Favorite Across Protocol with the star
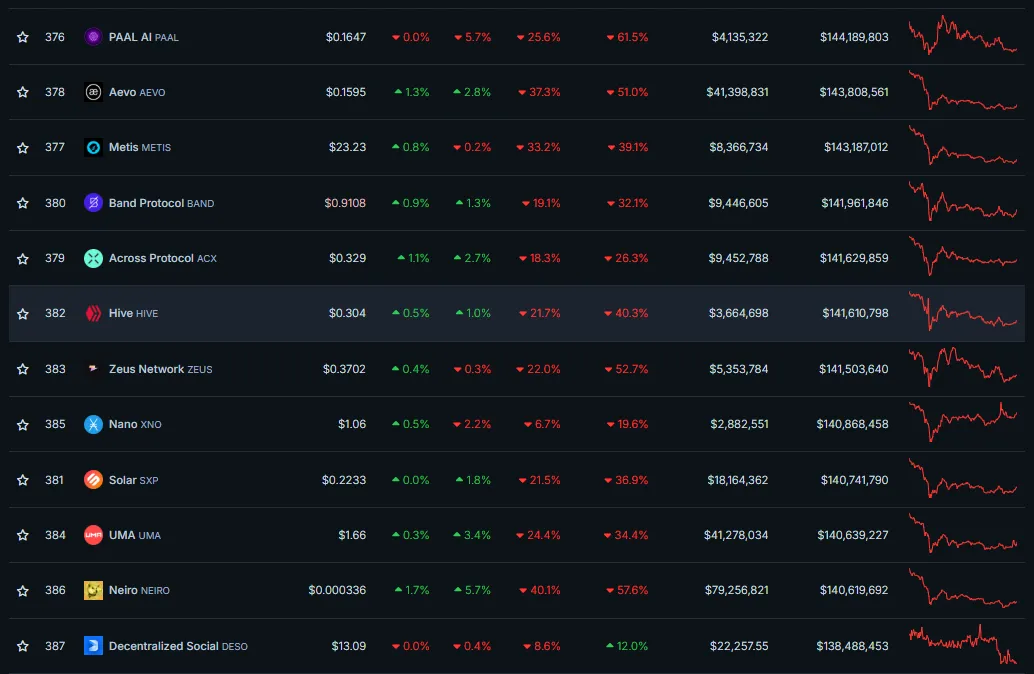This screenshot has width=1034, height=674. pos(23,259)
